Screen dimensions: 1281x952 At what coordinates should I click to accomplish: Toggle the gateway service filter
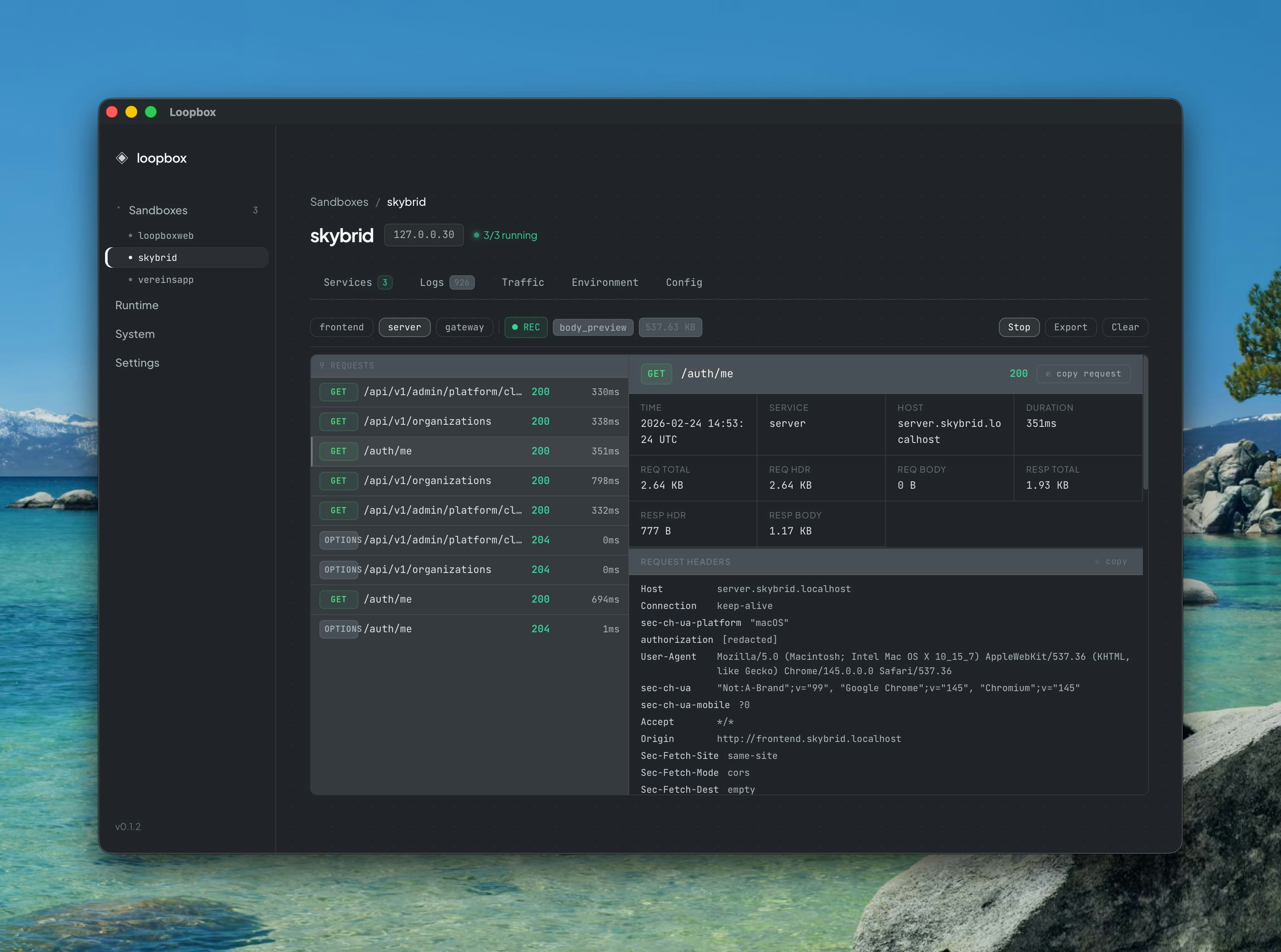coord(465,327)
